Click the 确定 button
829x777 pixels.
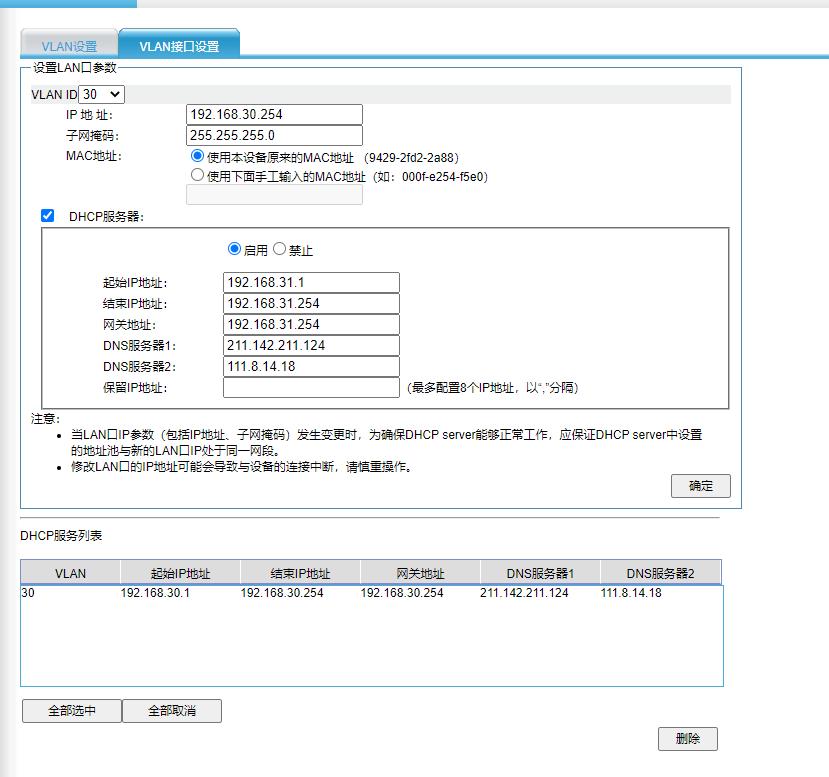click(x=701, y=486)
